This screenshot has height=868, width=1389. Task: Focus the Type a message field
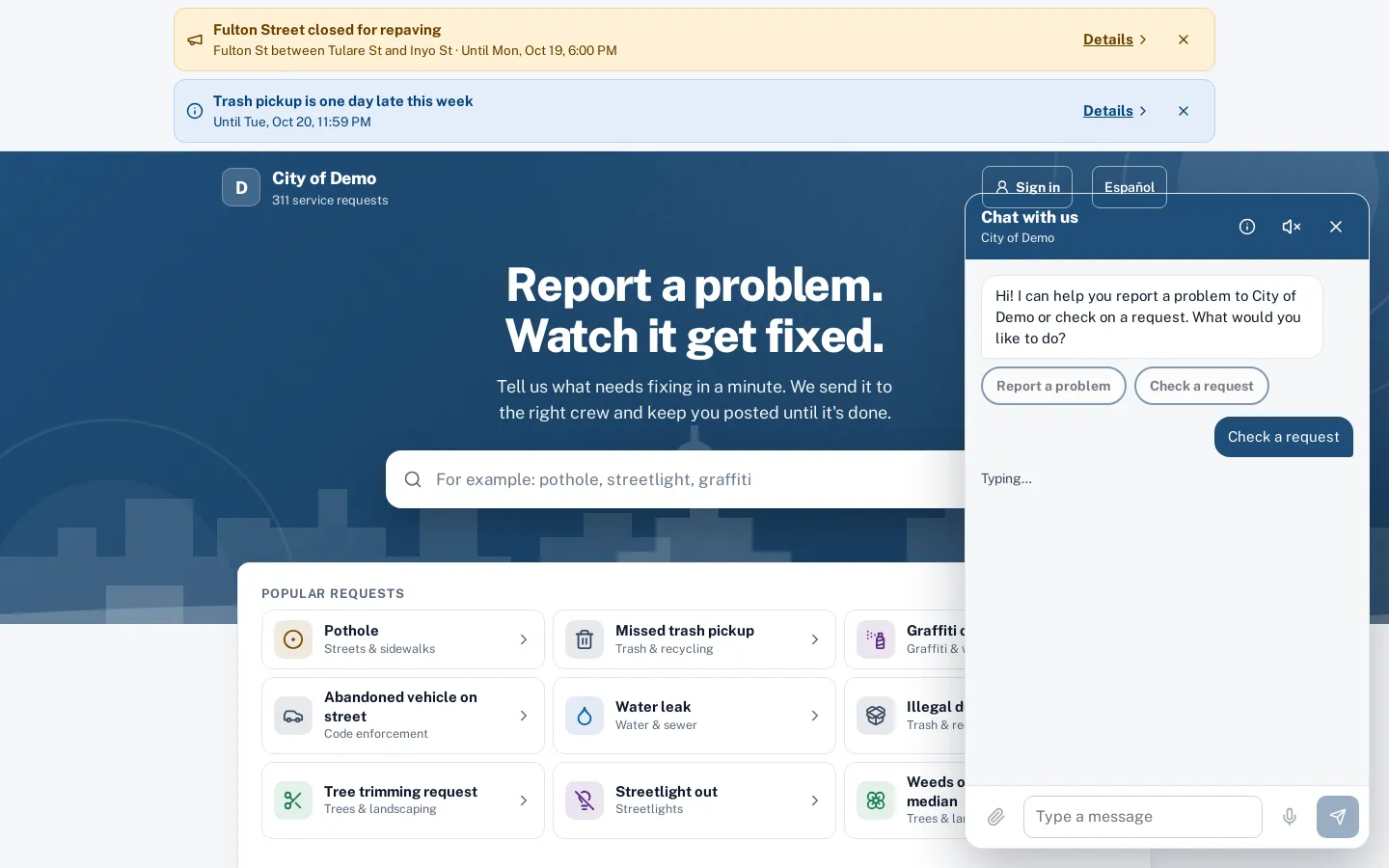coord(1143,817)
